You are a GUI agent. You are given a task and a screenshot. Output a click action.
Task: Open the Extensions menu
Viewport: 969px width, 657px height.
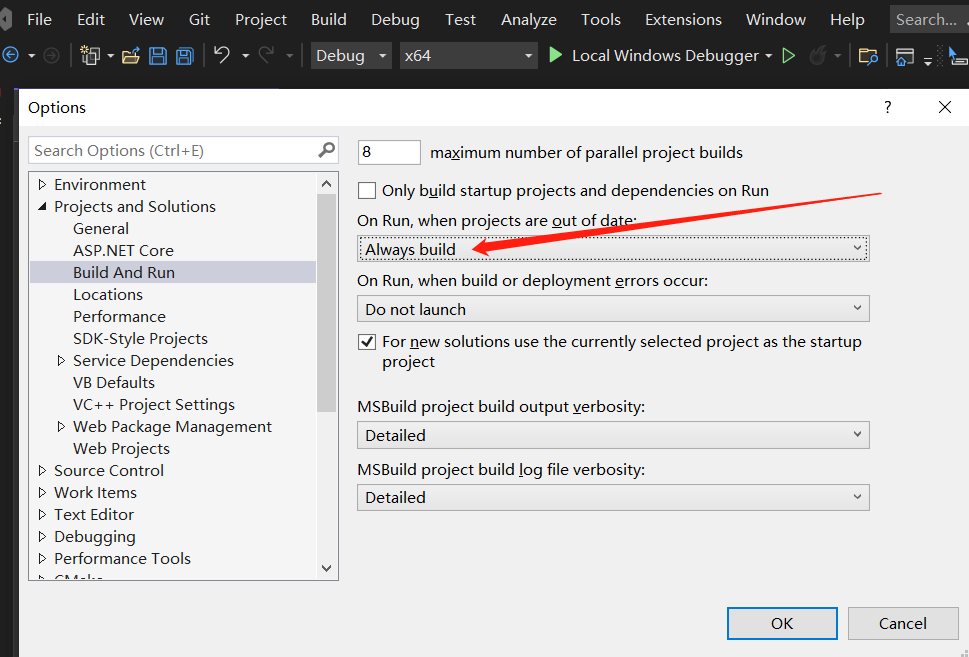[682, 19]
